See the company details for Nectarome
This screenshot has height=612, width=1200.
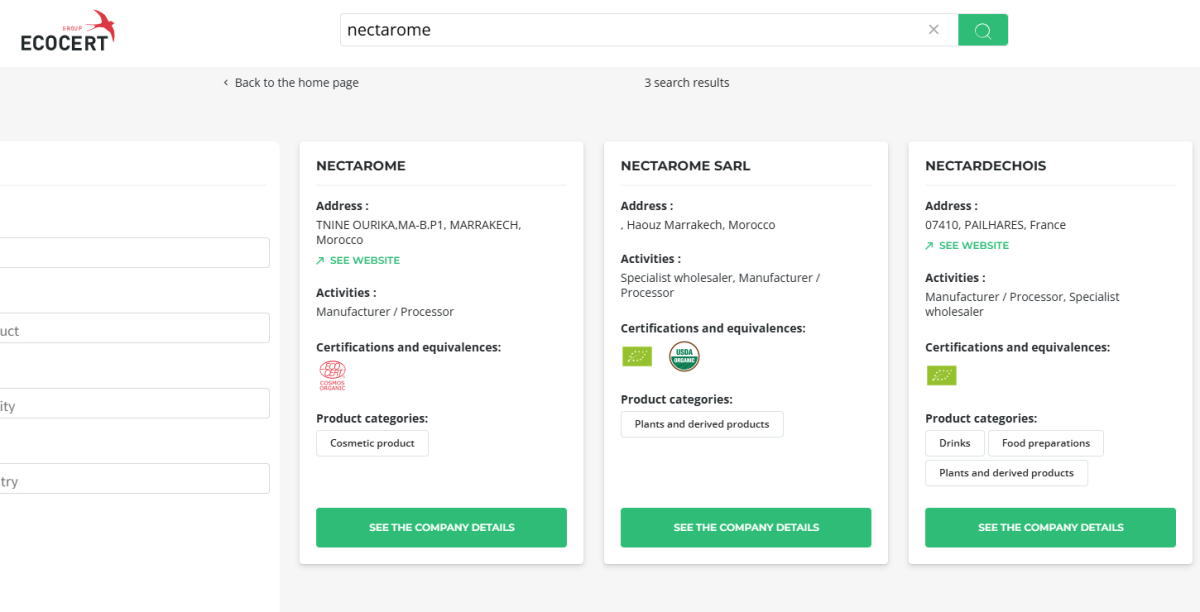(x=441, y=527)
